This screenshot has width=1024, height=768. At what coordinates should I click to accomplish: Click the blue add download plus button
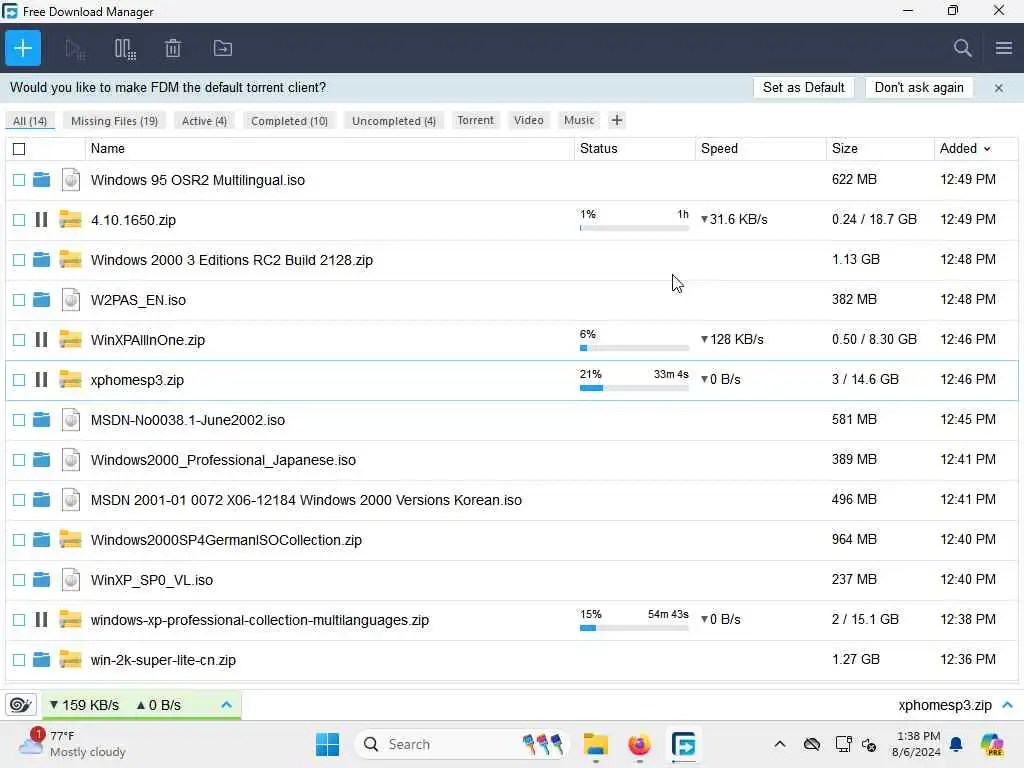point(23,48)
